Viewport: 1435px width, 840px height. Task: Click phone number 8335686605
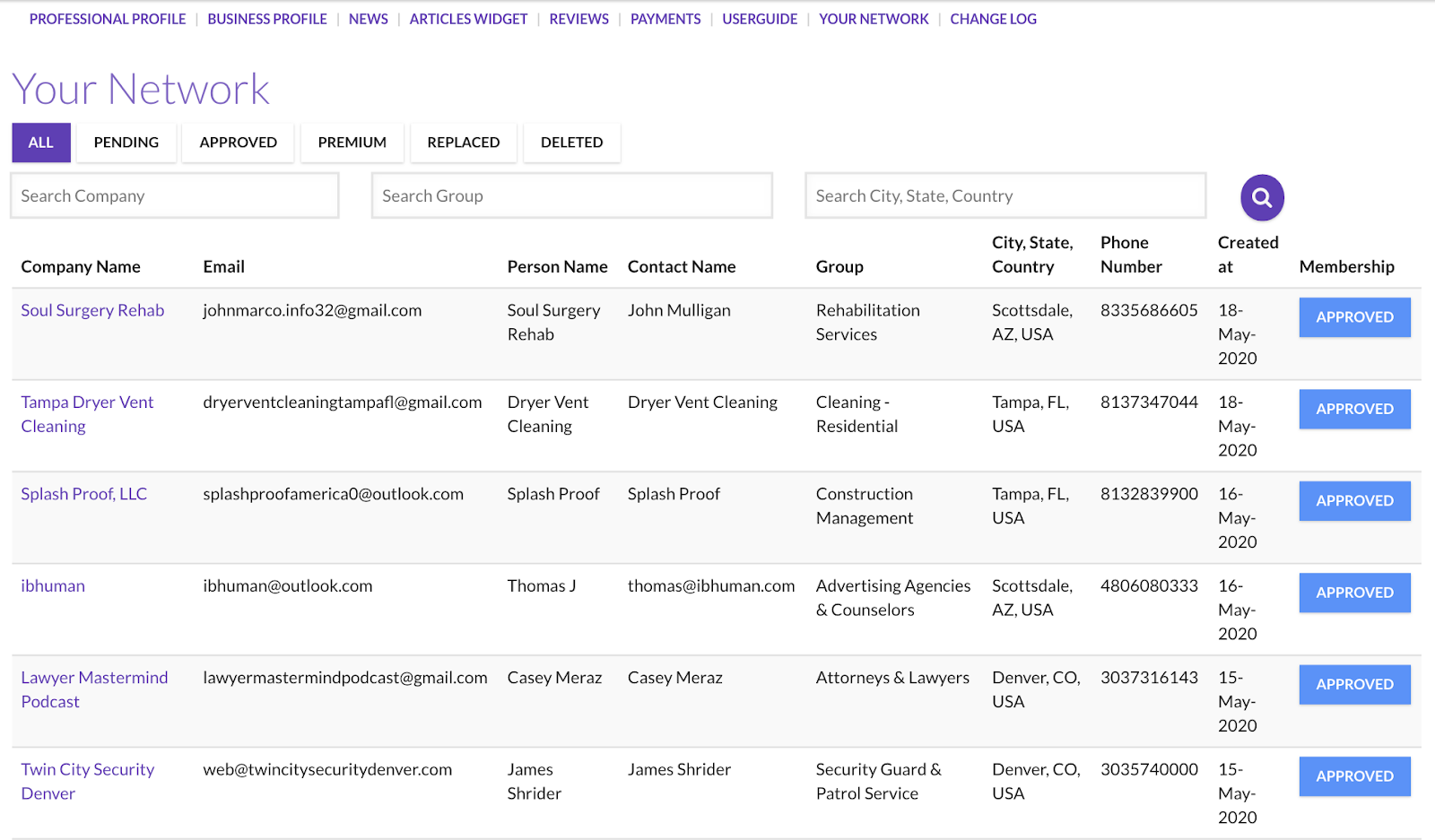click(1149, 310)
